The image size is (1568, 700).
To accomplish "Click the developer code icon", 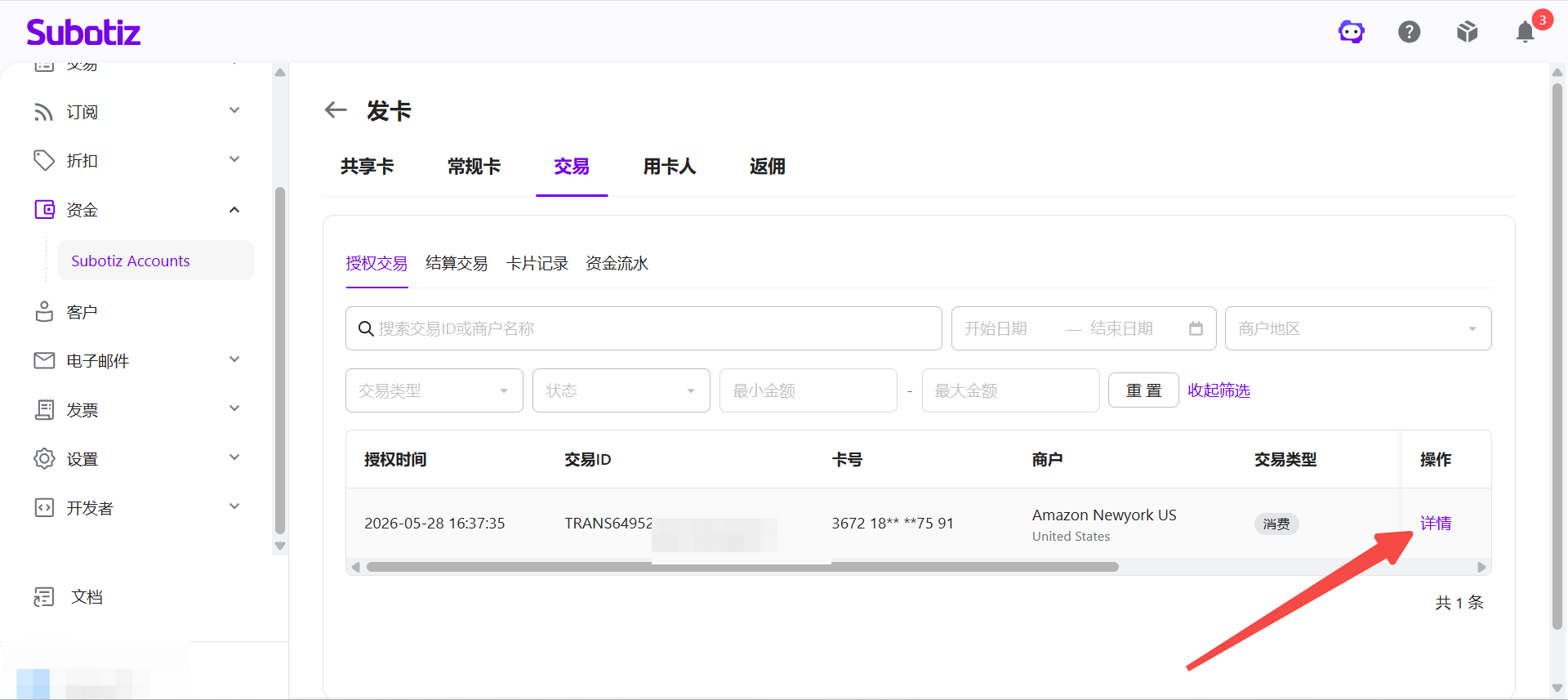I will click(44, 508).
